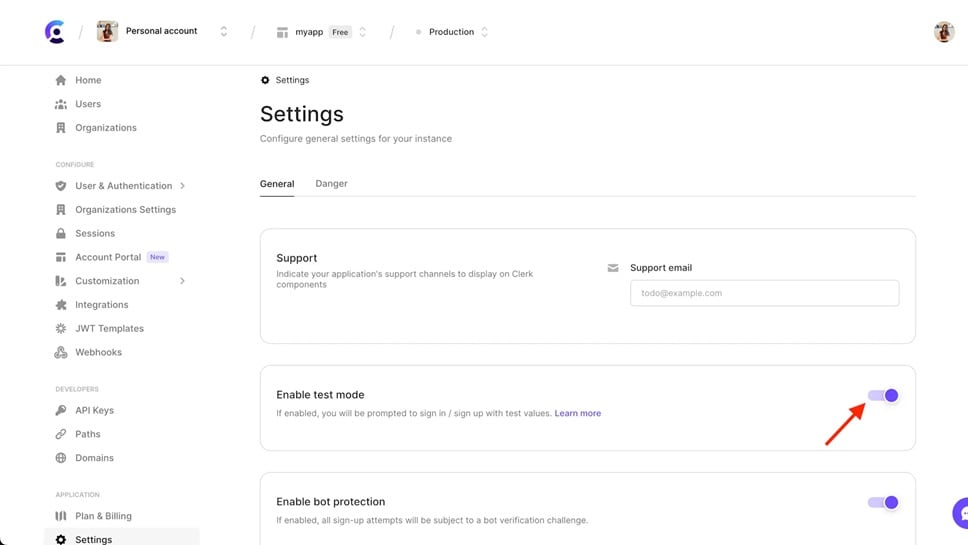Click the Customization palette icon
The image size is (968, 545).
click(x=60, y=281)
